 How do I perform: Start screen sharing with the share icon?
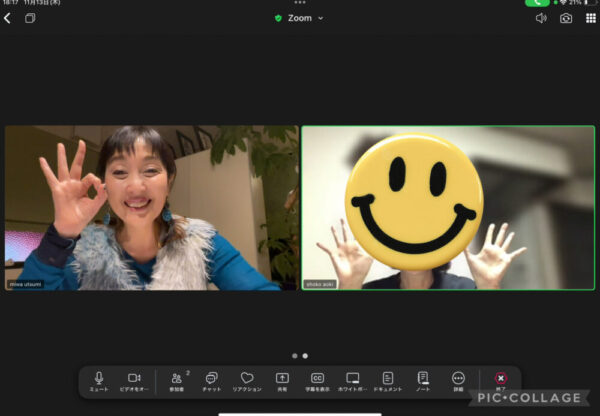click(282, 380)
